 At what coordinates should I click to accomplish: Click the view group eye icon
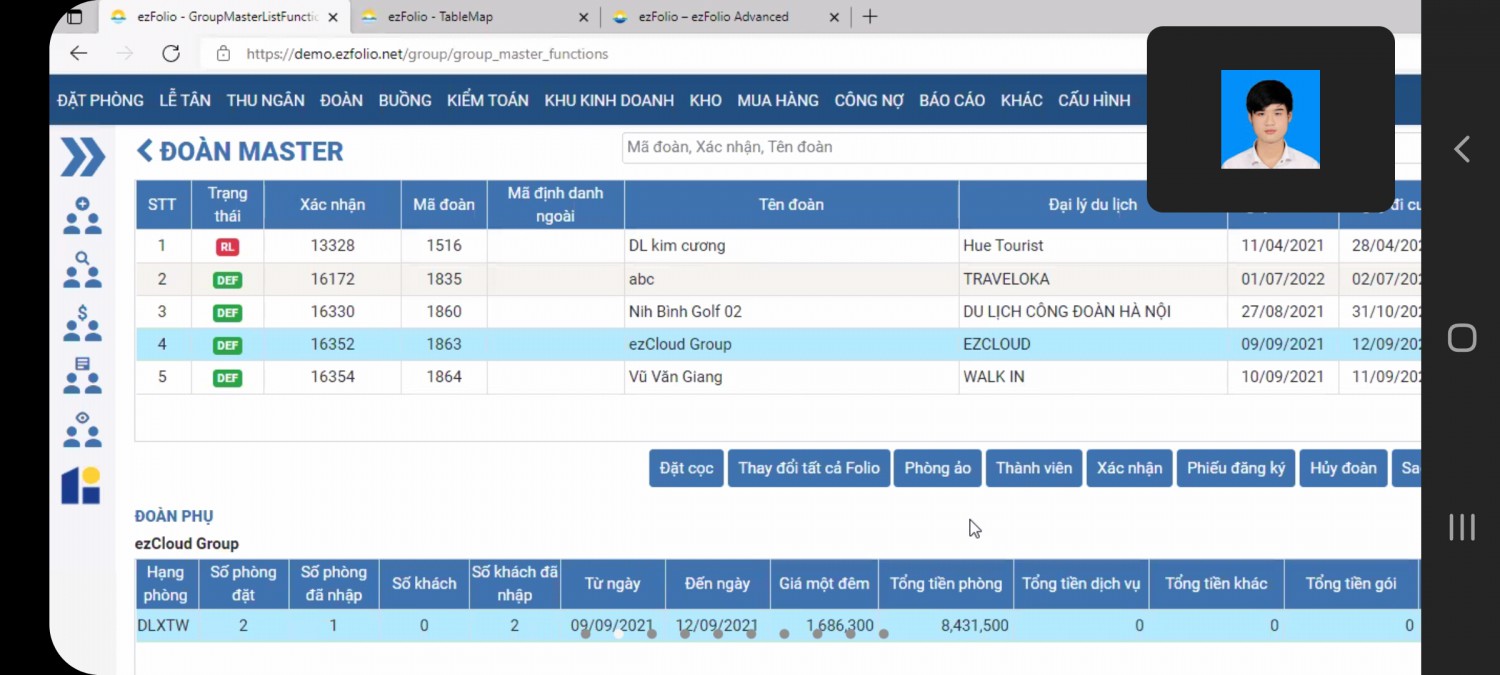click(x=82, y=430)
